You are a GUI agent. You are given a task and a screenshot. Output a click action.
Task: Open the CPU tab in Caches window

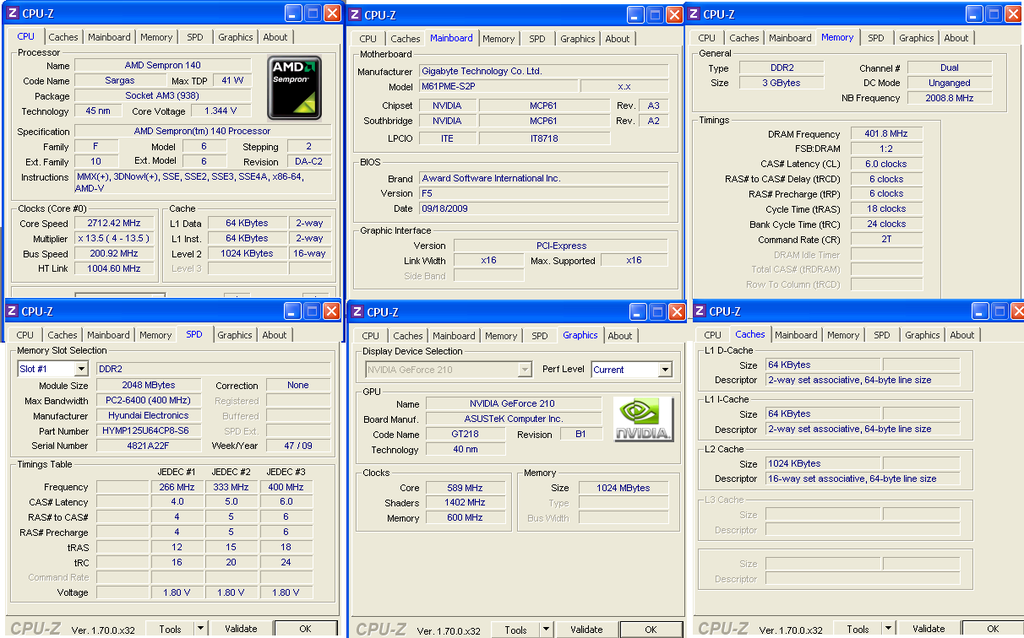[712, 335]
